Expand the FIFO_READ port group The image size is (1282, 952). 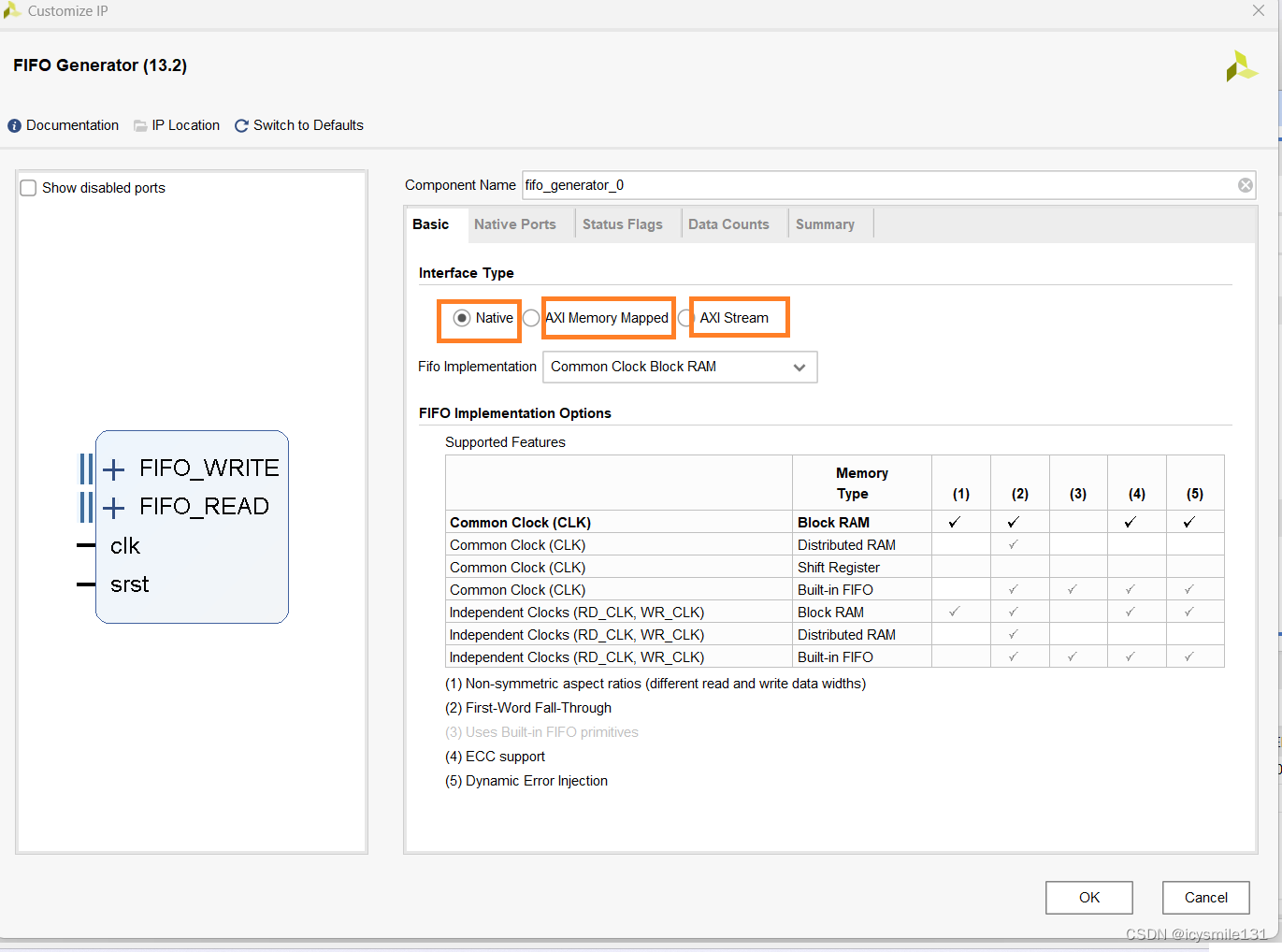(113, 506)
